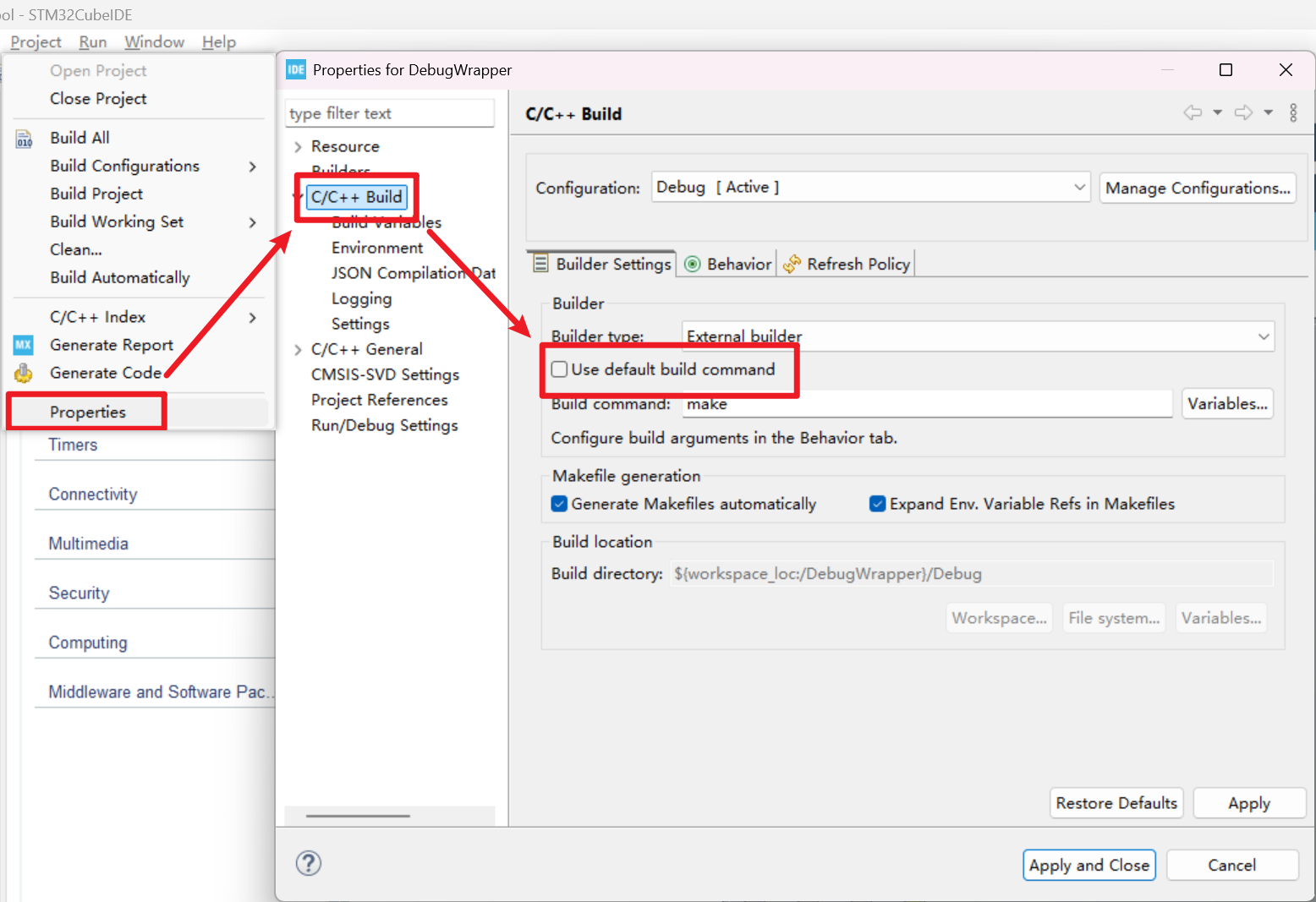
Task: Select Run/Debug Settings tree item
Action: [384, 425]
